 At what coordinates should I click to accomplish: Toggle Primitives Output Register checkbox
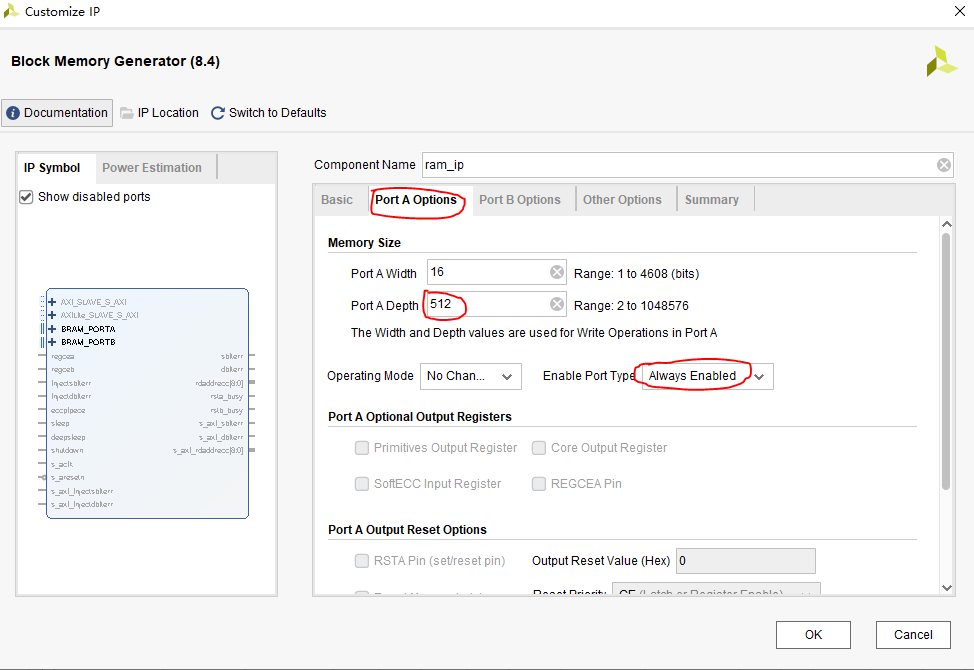point(362,448)
